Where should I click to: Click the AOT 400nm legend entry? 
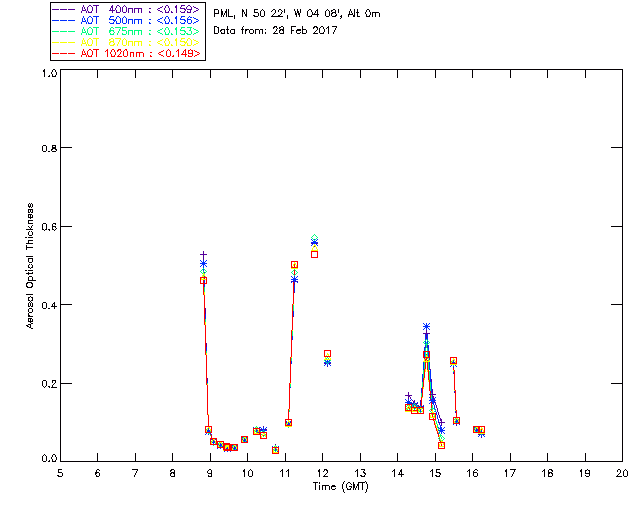[126, 9]
